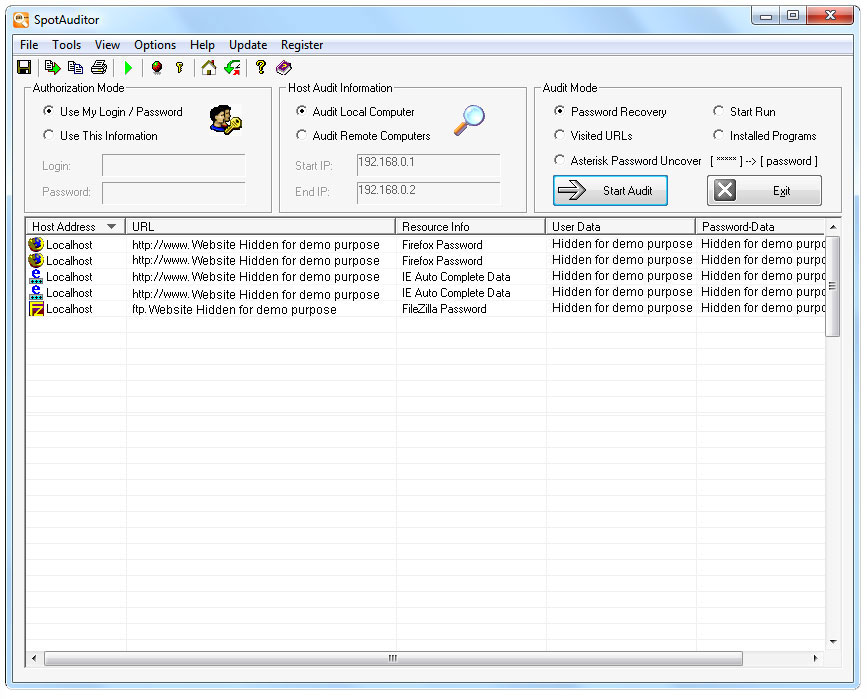Open the Options menu
This screenshot has height=699, width=867.
pyautogui.click(x=155, y=45)
